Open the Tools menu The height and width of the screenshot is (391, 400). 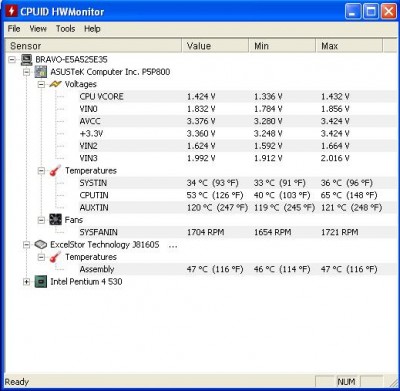65,29
